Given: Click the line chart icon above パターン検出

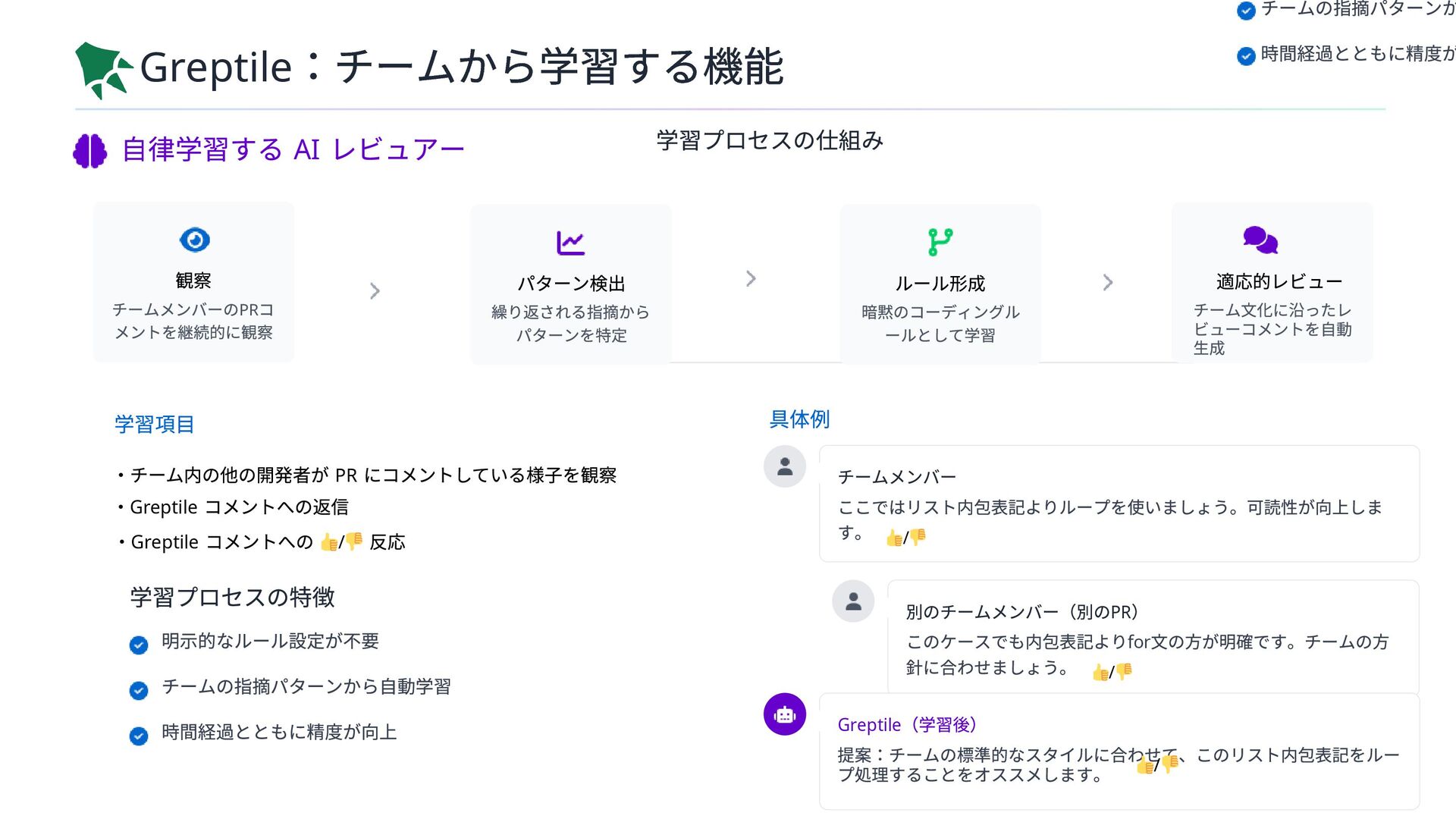Looking at the screenshot, I should coord(570,243).
